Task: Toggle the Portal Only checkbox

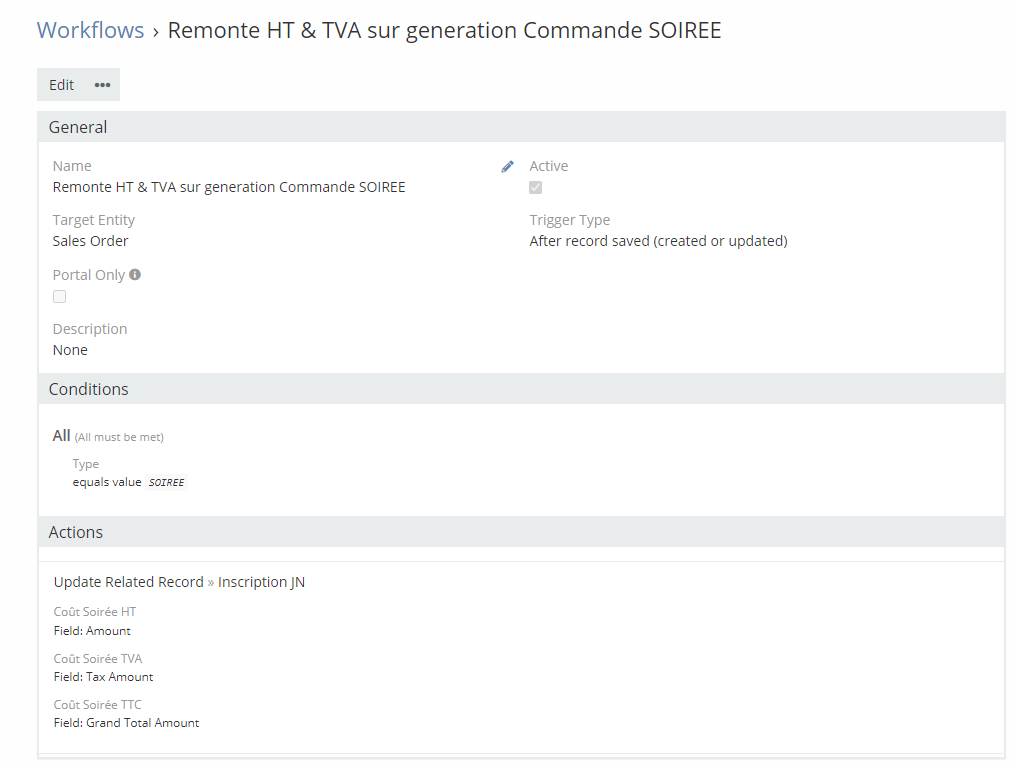Action: [60, 297]
